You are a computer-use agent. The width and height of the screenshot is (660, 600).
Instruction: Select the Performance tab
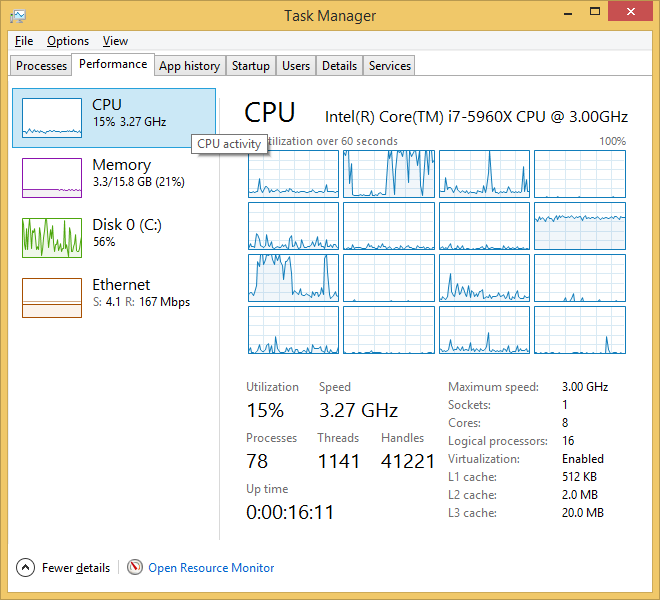tap(113, 64)
